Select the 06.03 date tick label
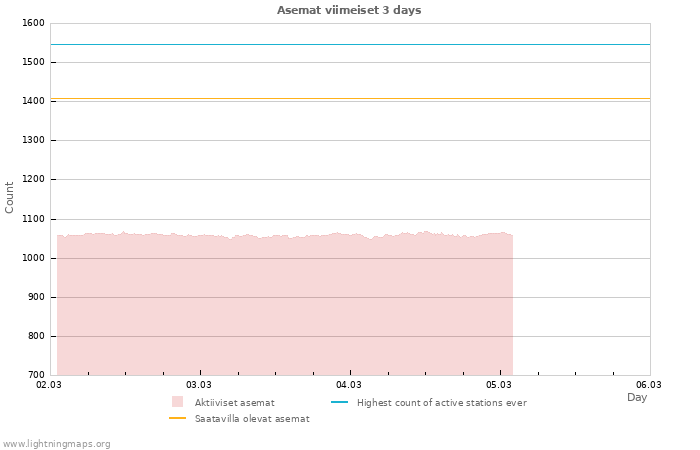The width and height of the screenshot is (700, 450). [x=649, y=384]
